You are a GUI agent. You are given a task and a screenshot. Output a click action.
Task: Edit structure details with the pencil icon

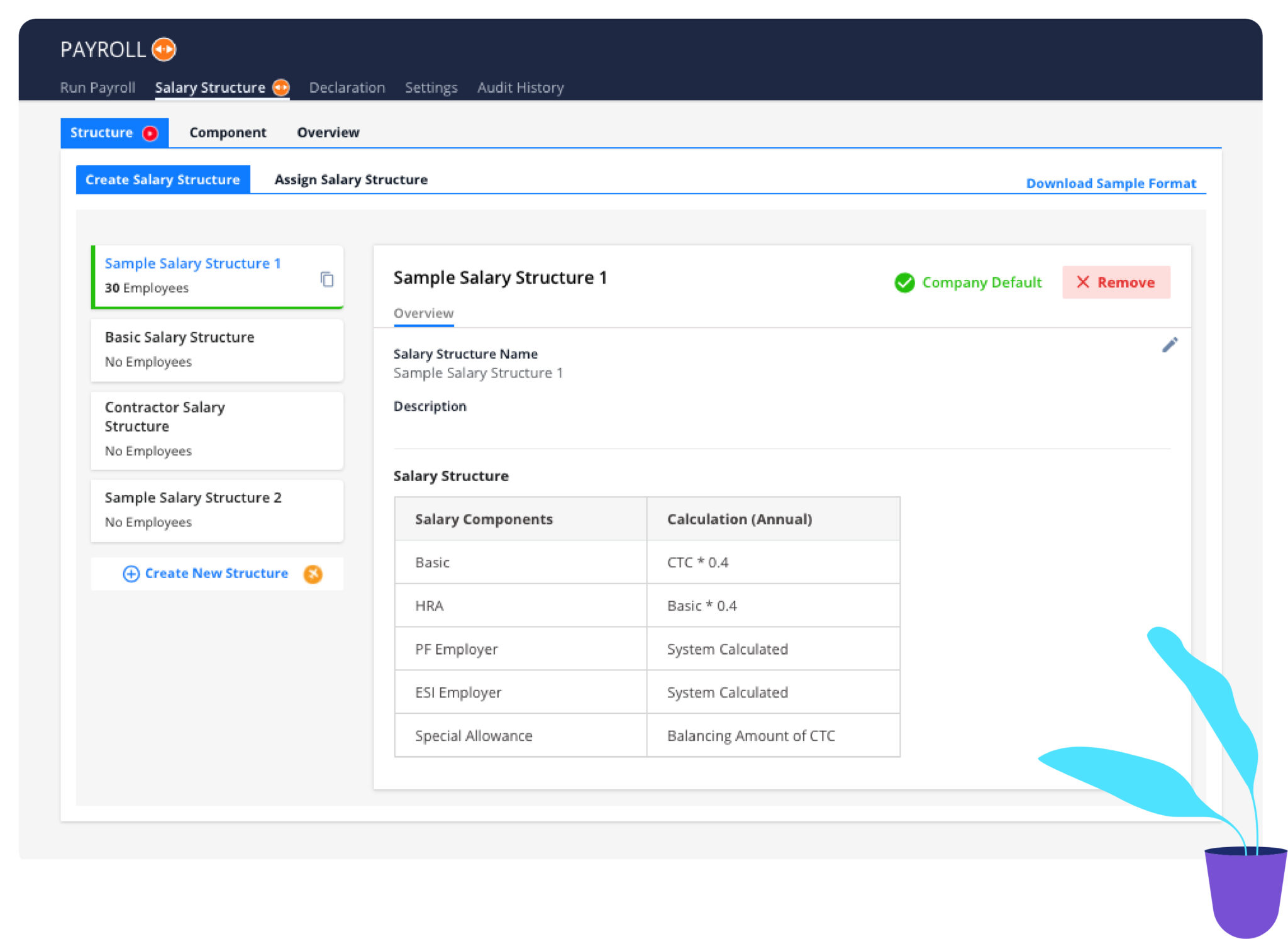1170,345
